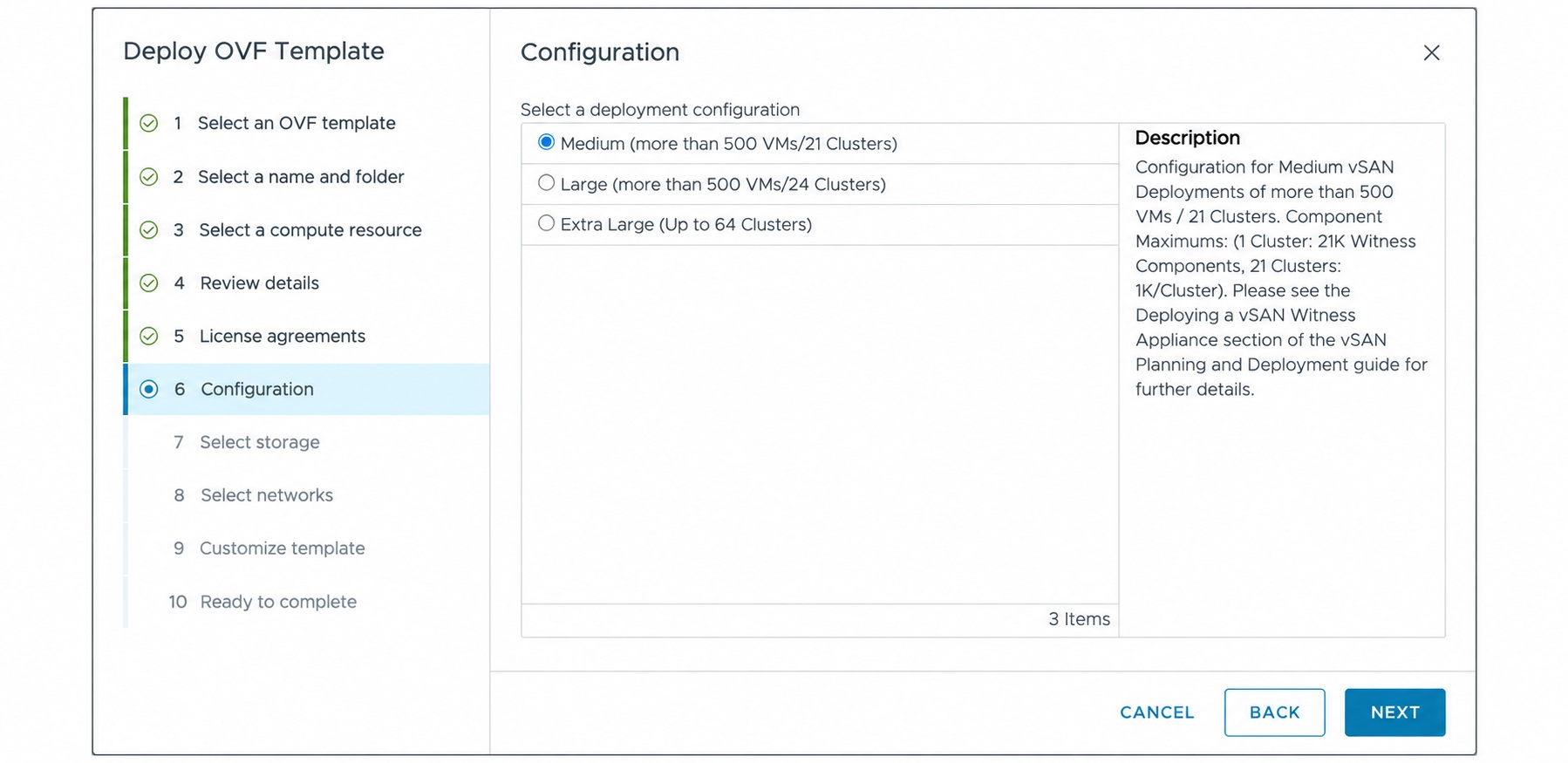Go to step 1 Select an OVF template
Image resolution: width=1568 pixels, height=763 pixels.
click(x=307, y=123)
